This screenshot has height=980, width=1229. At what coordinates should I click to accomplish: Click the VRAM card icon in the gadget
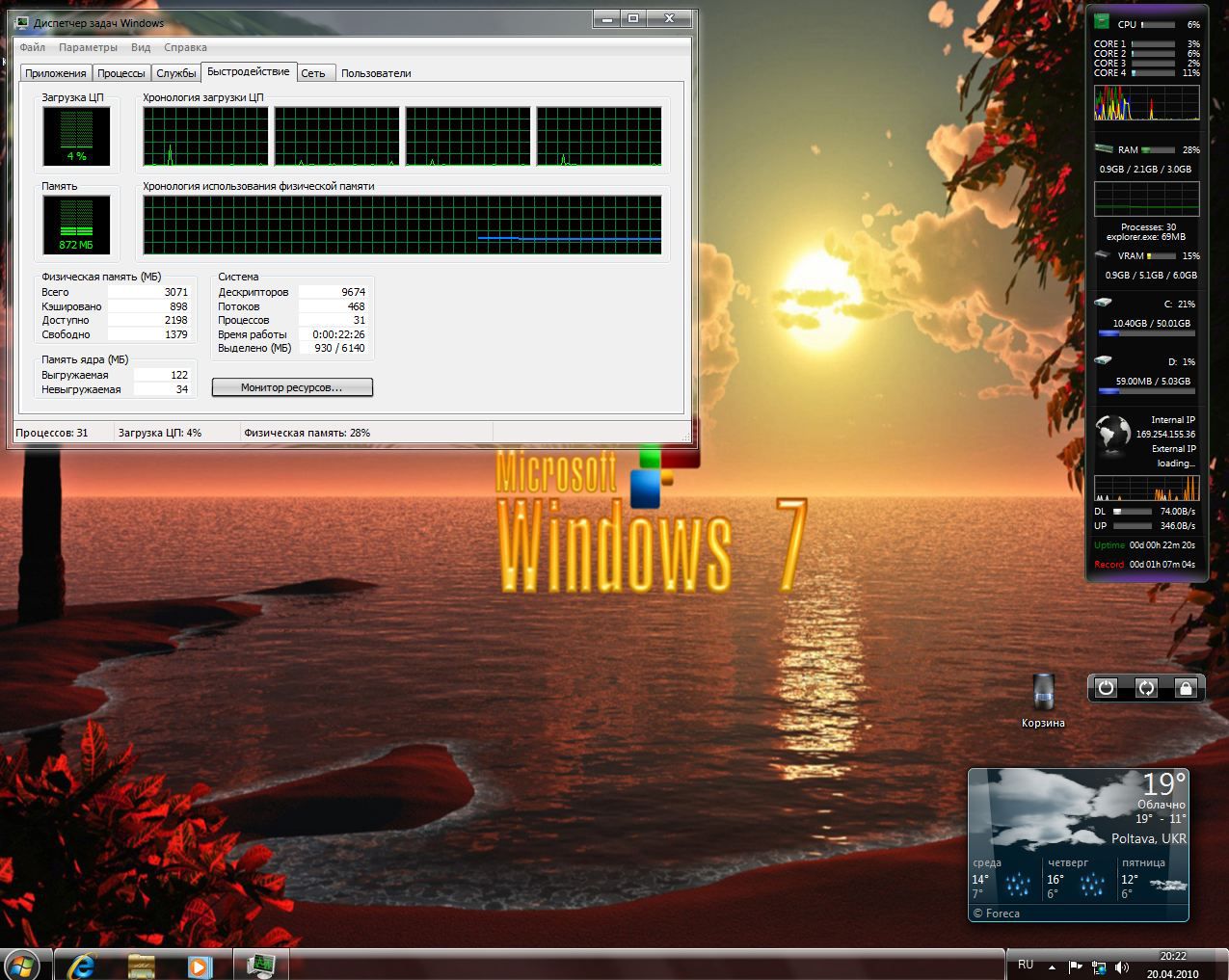[x=1103, y=255]
